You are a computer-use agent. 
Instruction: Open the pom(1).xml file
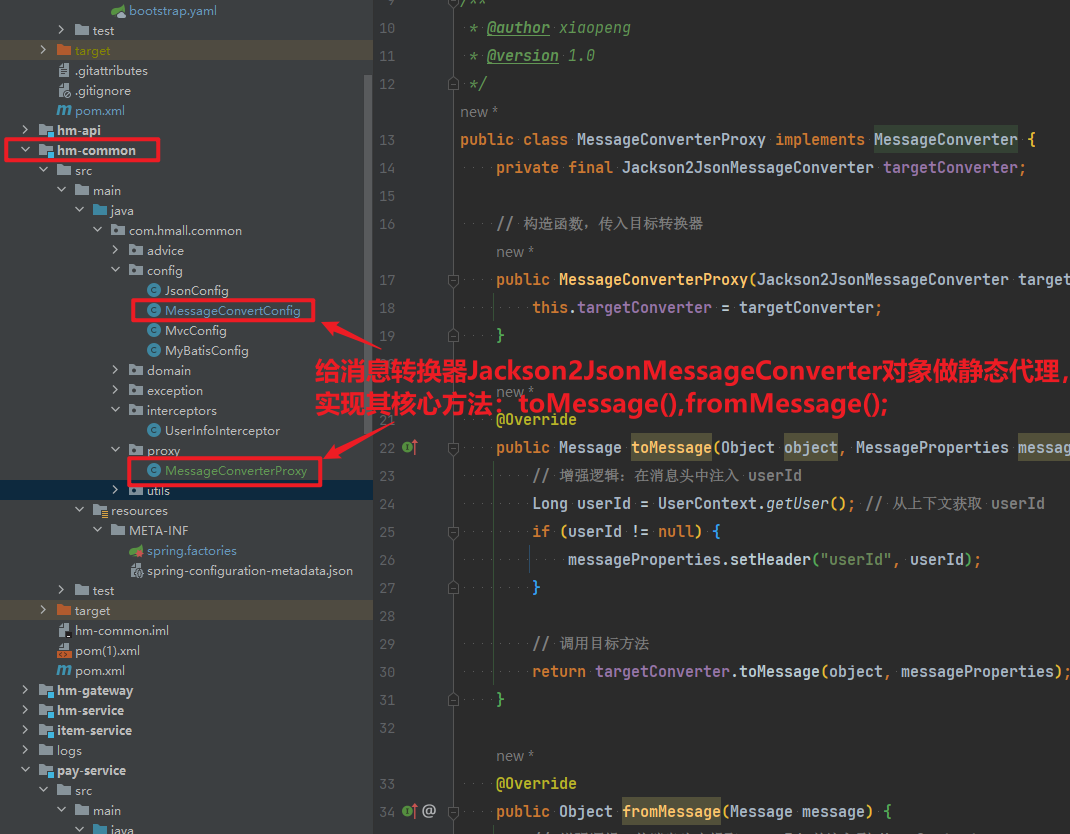[107, 651]
